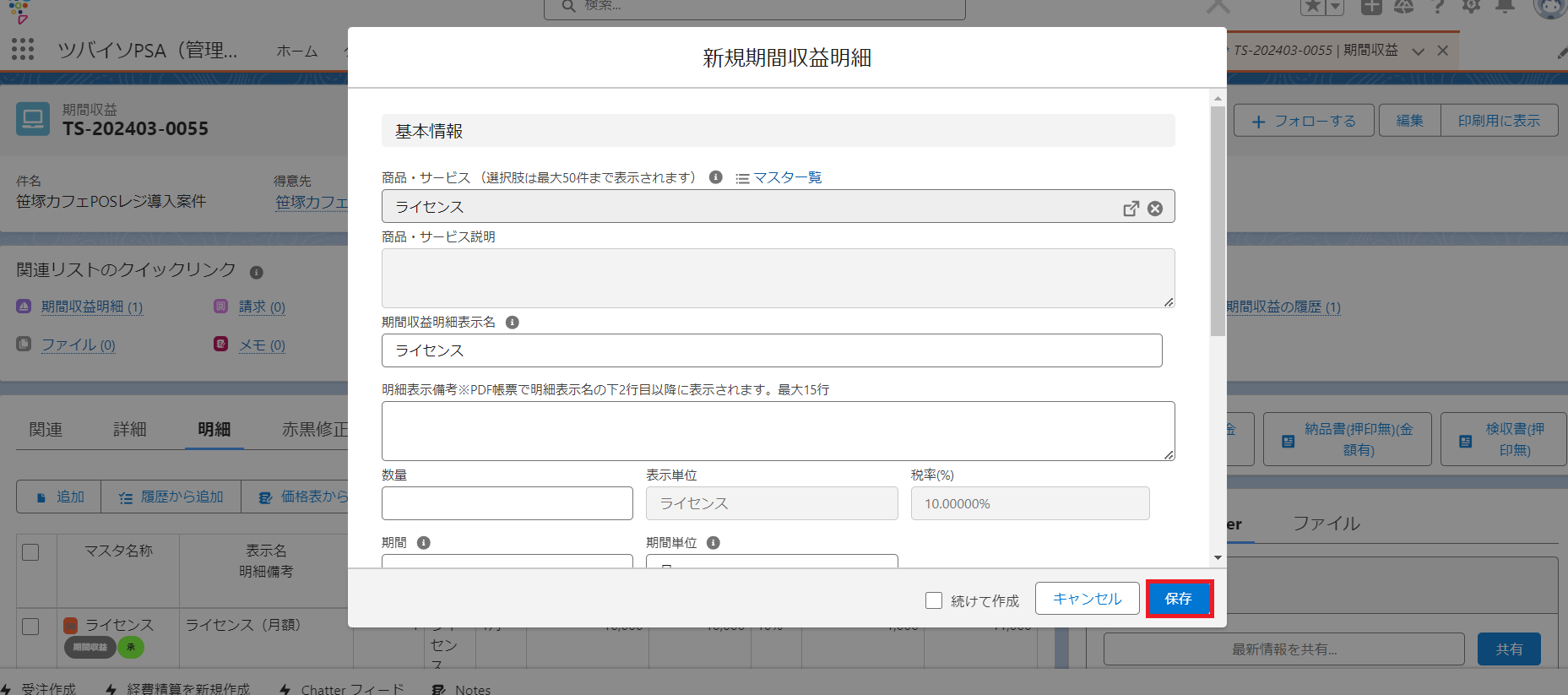
Task: Open the 期間単位 dropdown field
Action: (x=772, y=561)
